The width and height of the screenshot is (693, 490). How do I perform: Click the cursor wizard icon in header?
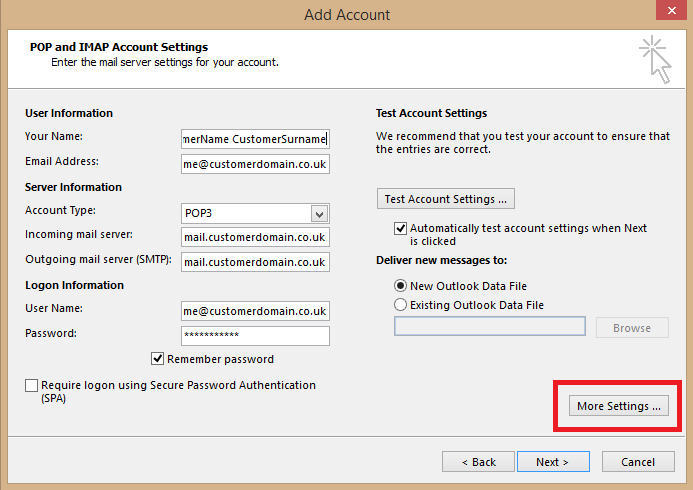[656, 59]
